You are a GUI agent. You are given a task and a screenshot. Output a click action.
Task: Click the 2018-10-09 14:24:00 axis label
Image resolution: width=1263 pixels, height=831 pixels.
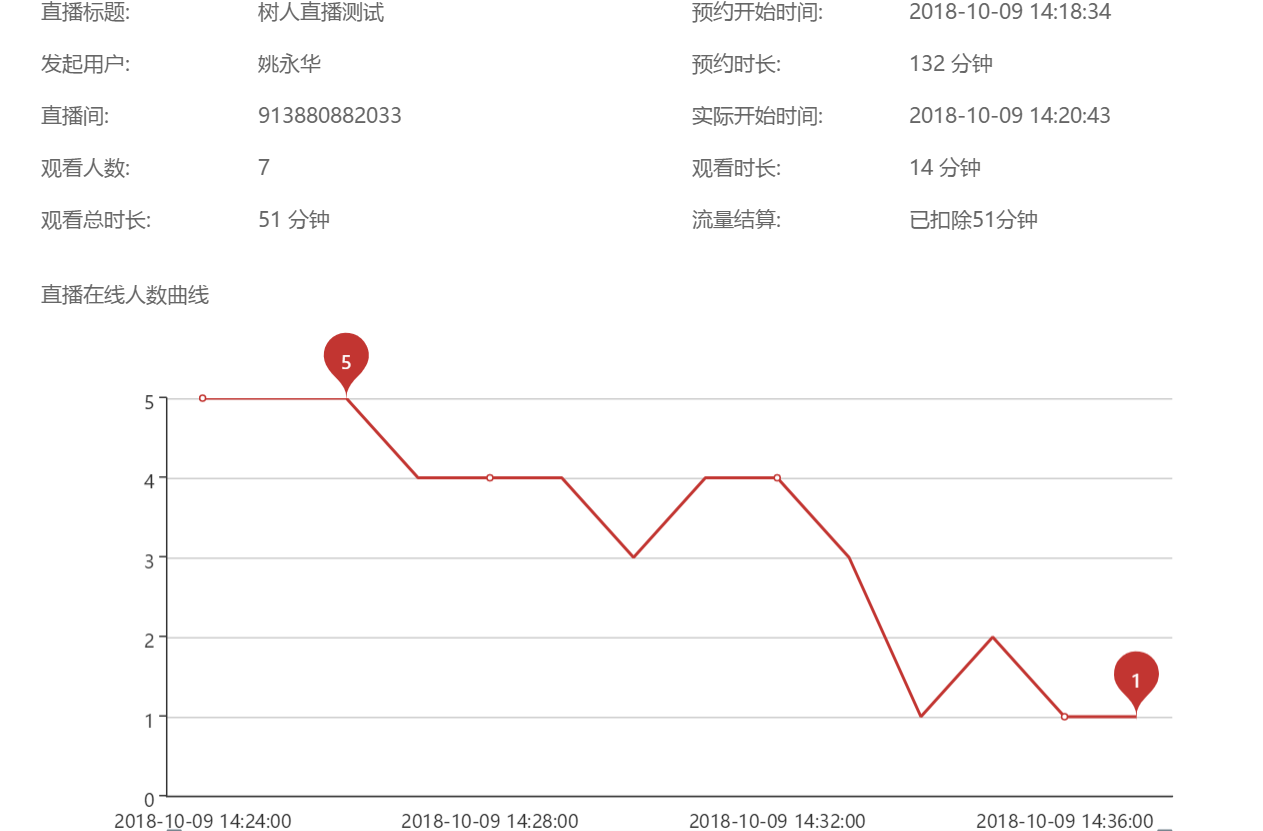click(203, 821)
